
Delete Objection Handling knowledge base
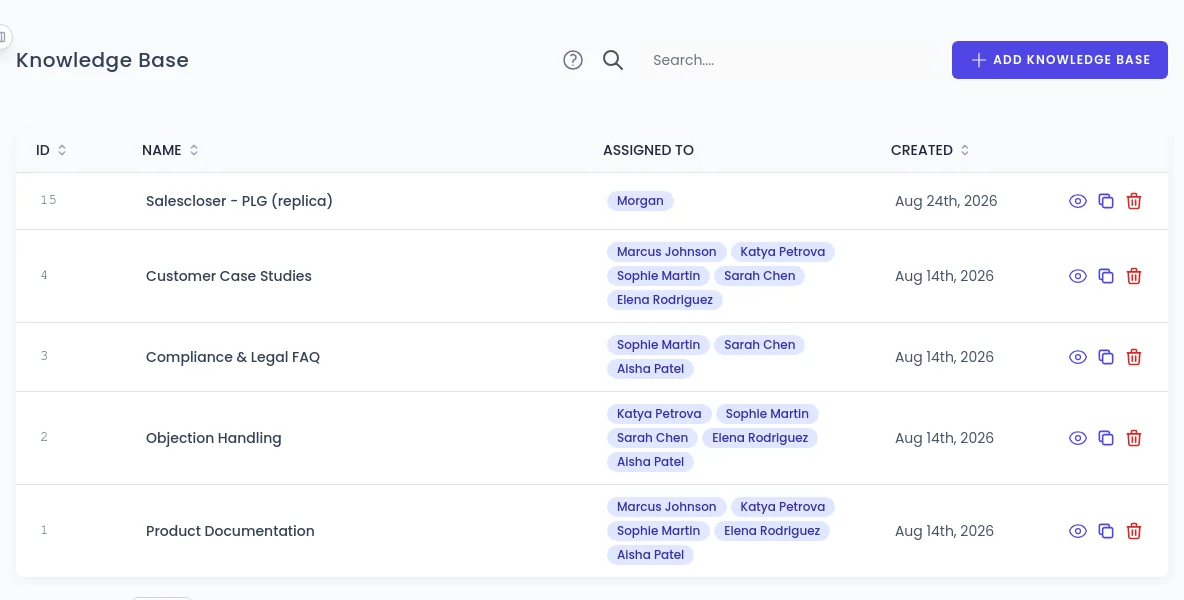(1133, 438)
